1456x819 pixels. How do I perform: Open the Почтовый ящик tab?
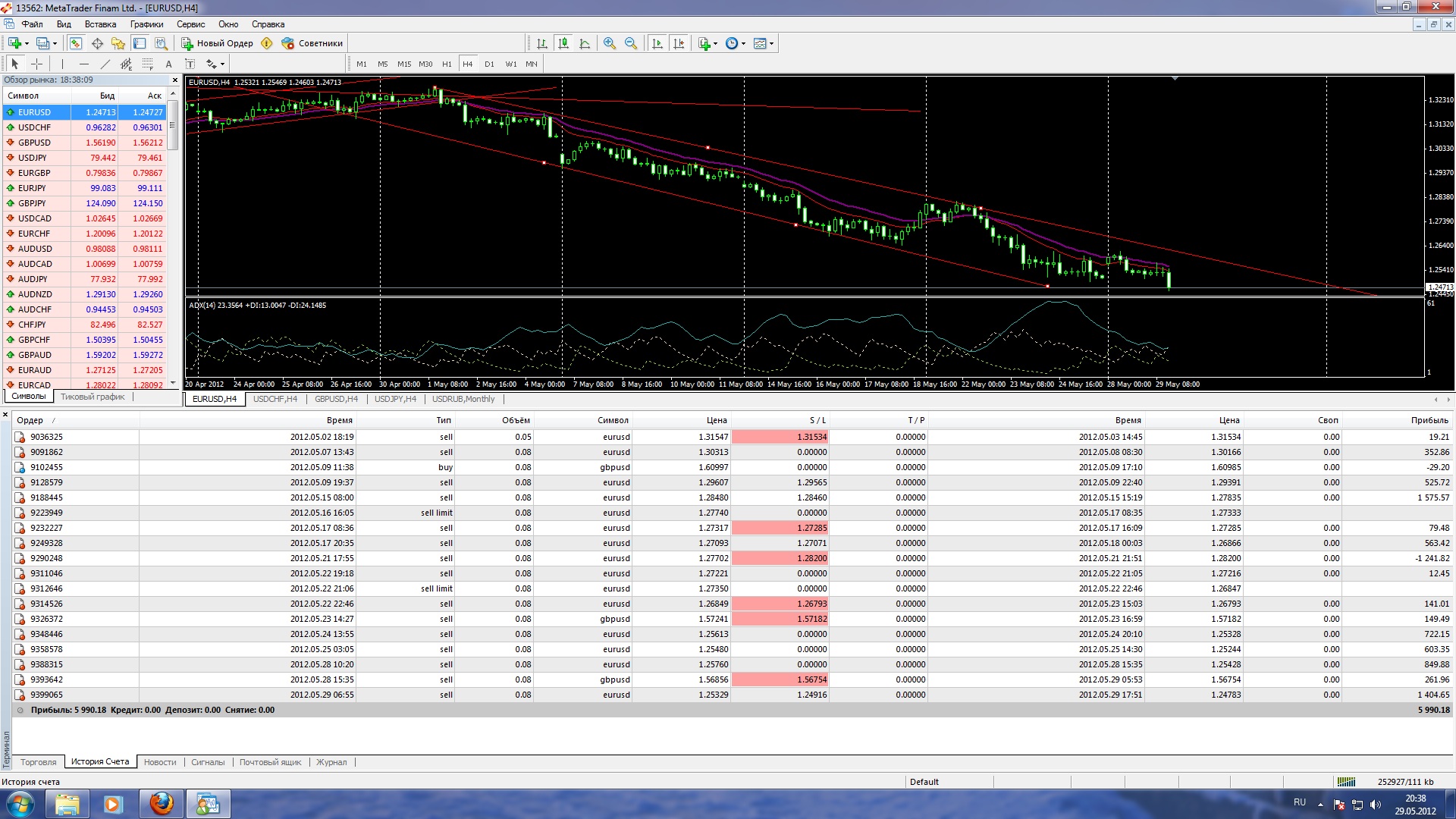pos(271,762)
